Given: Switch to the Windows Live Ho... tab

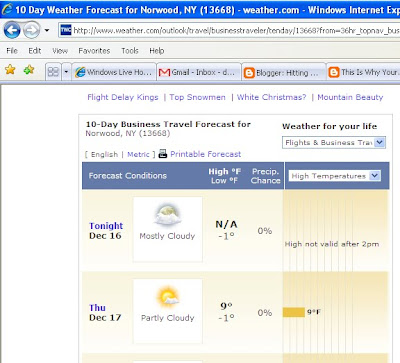Looking at the screenshot, I should [x=114, y=72].
